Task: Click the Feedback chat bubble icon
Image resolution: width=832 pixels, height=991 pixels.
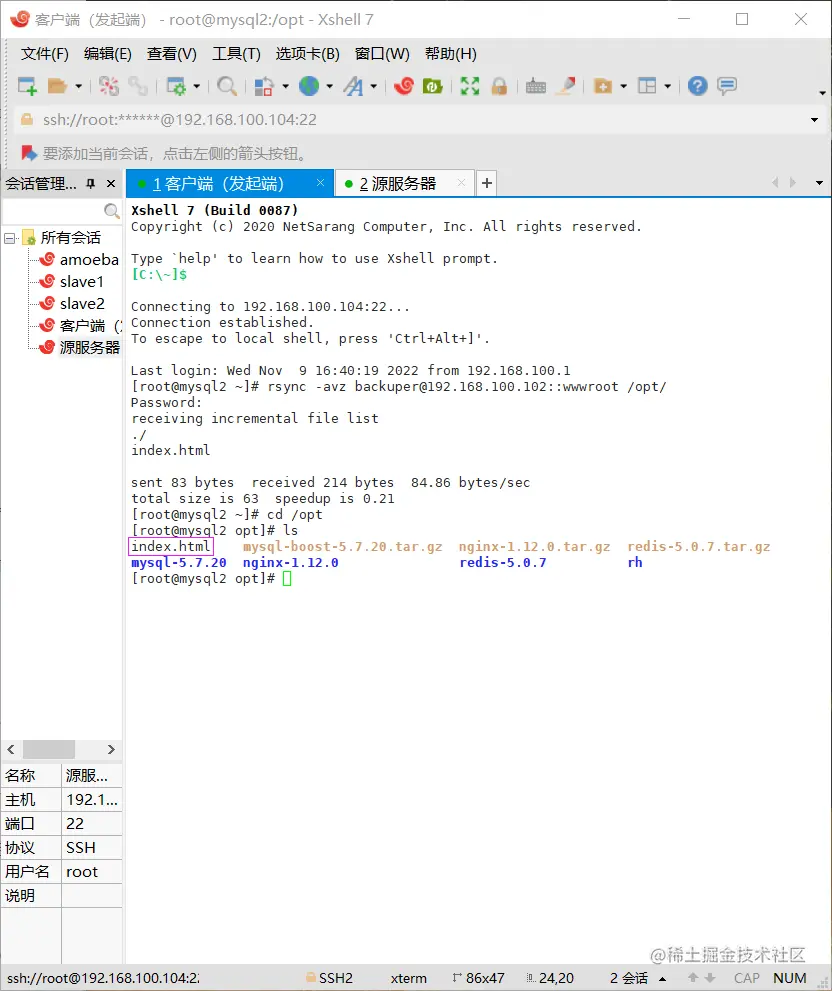Action: (x=727, y=86)
